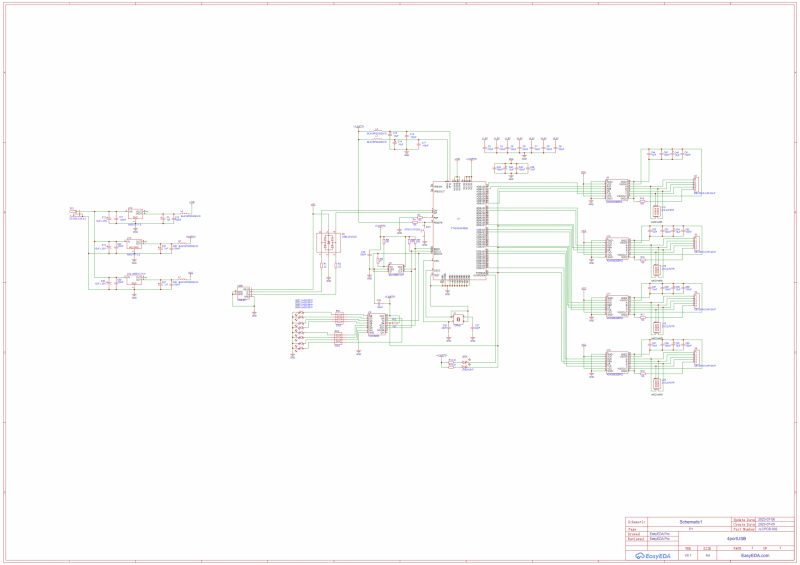Select the large central FT4232 IC symbol
This screenshot has height=565, width=800.
coord(459,229)
